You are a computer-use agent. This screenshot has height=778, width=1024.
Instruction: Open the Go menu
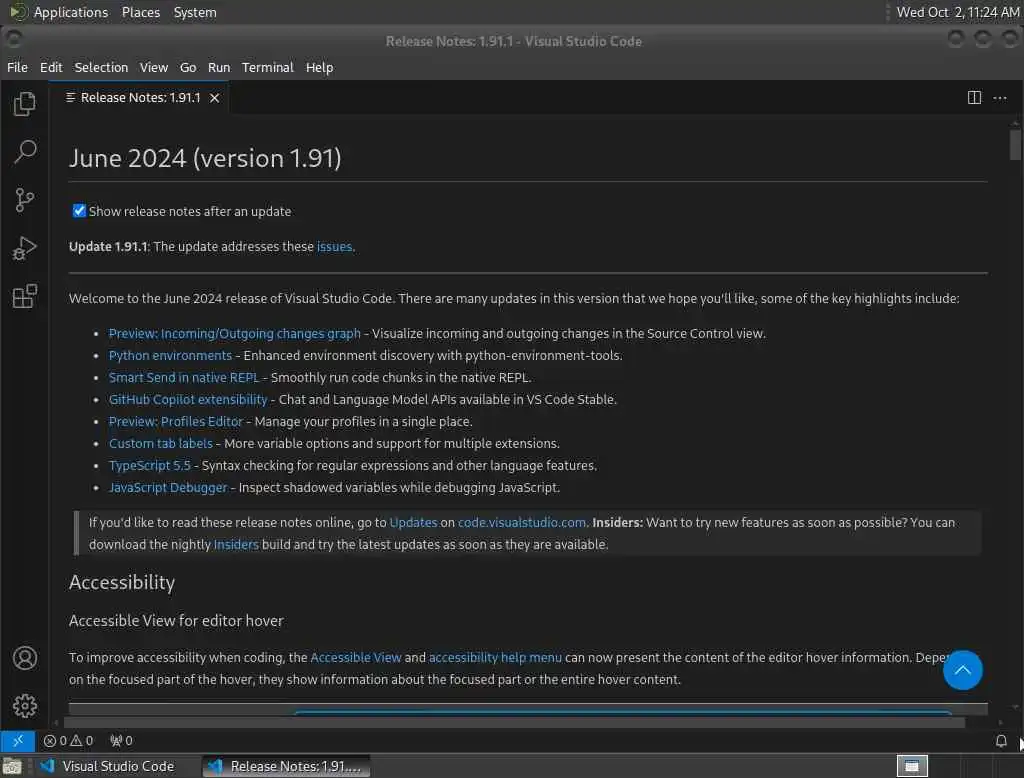point(188,67)
